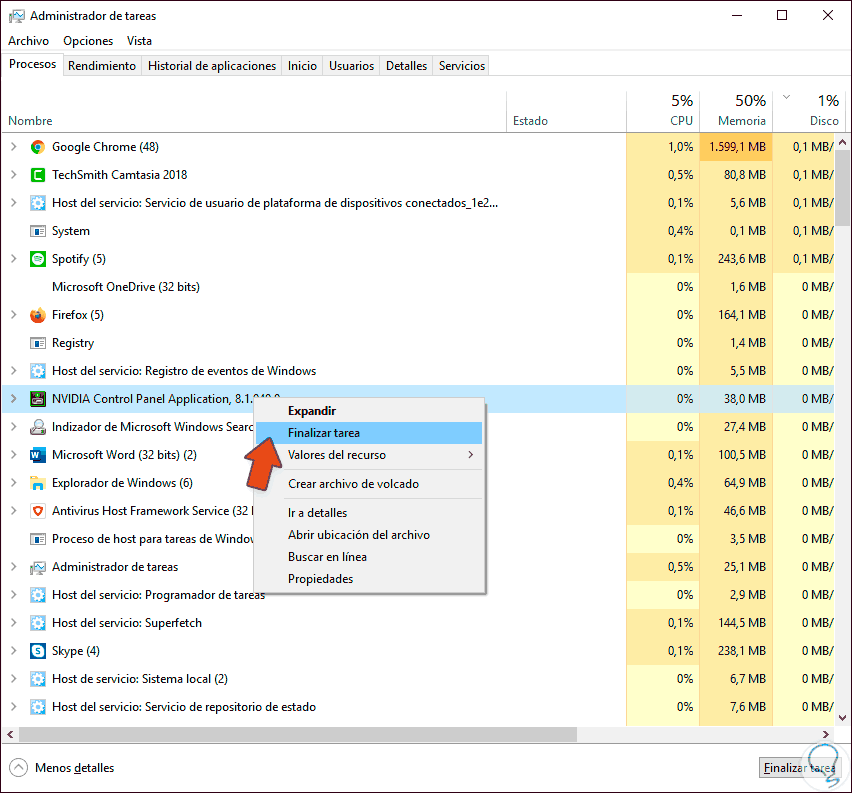Click the Firefox process icon
The height and width of the screenshot is (793, 852).
[37, 315]
